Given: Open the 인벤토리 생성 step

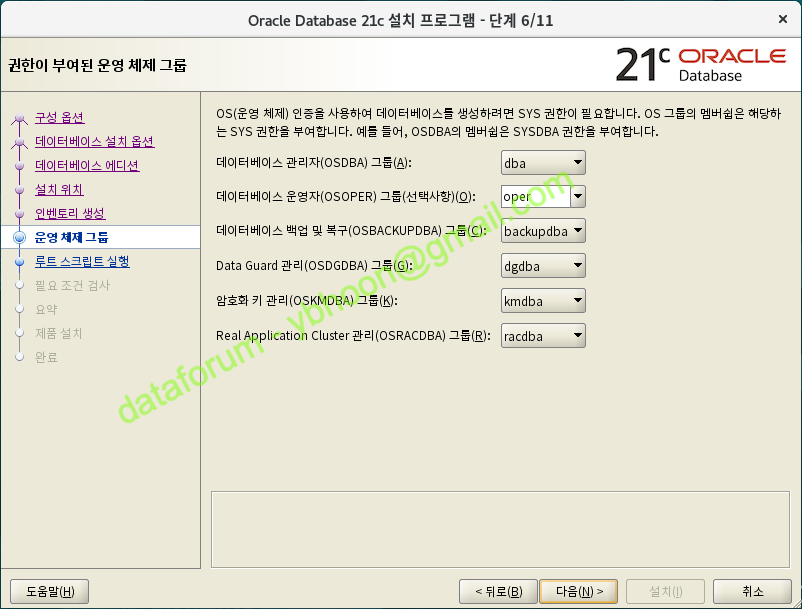Looking at the screenshot, I should click(69, 214).
